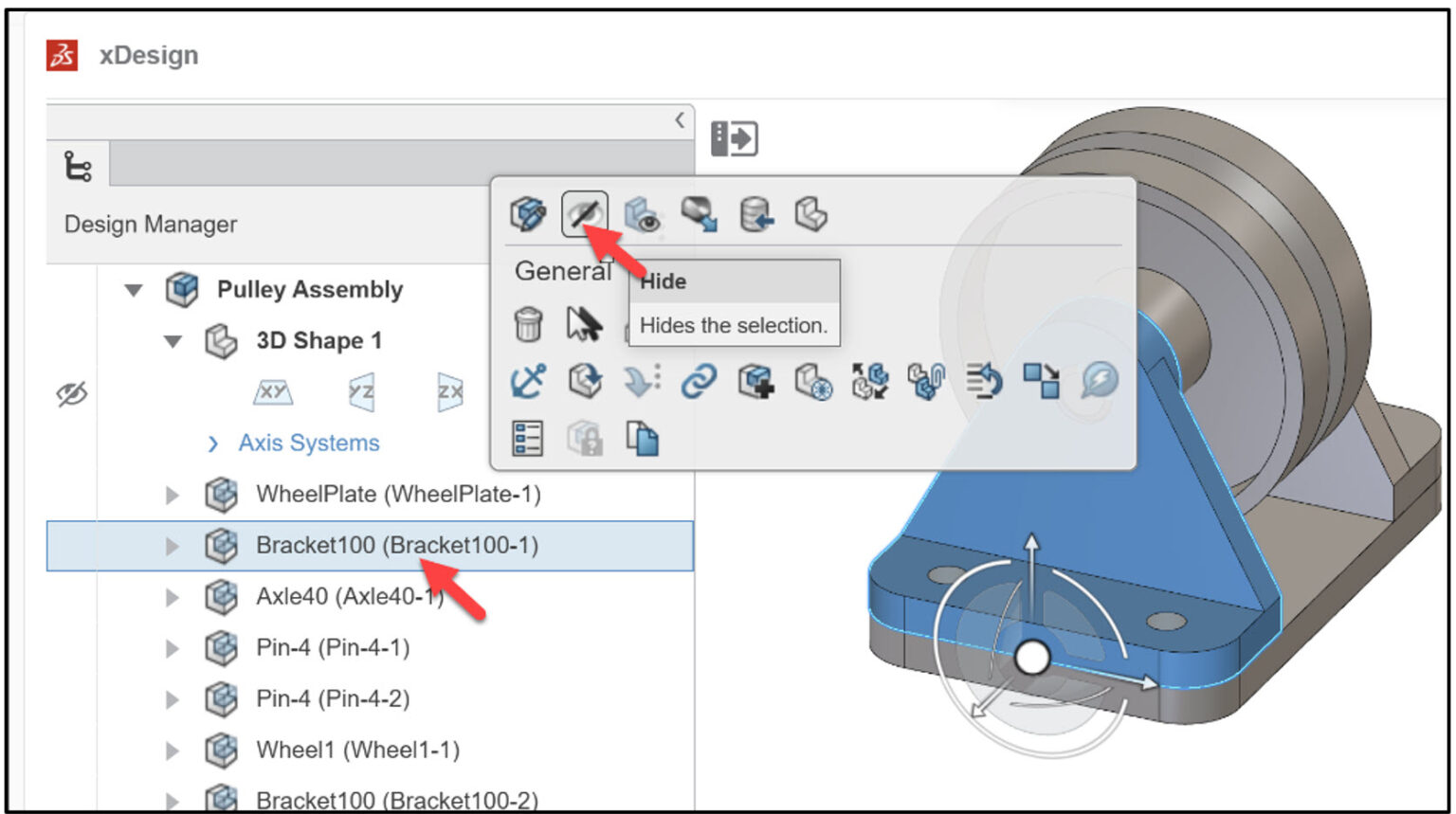
Task: Toggle visibility using the crossed-eye icon near tree
Action: pyautogui.click(x=70, y=392)
